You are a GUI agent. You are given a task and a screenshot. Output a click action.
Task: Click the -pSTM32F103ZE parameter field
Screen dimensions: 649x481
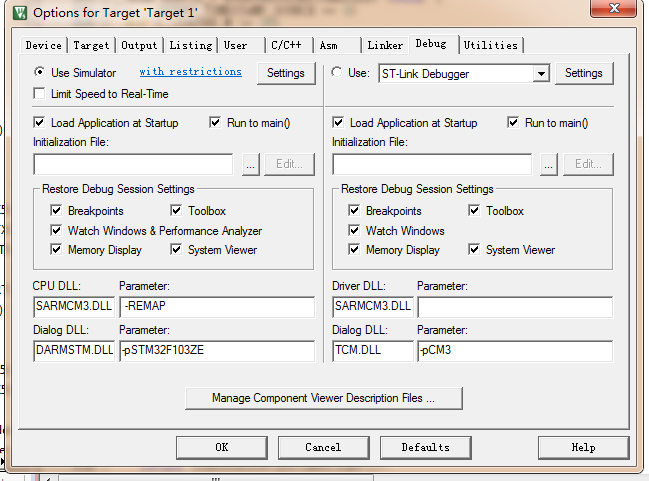217,351
